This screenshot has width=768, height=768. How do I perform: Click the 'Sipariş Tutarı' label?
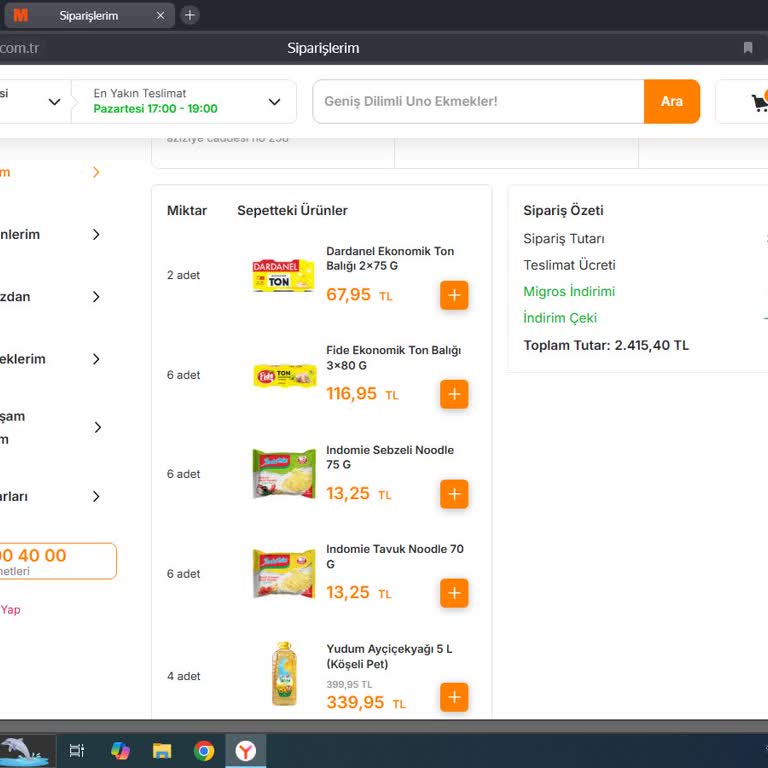pyautogui.click(x=564, y=239)
